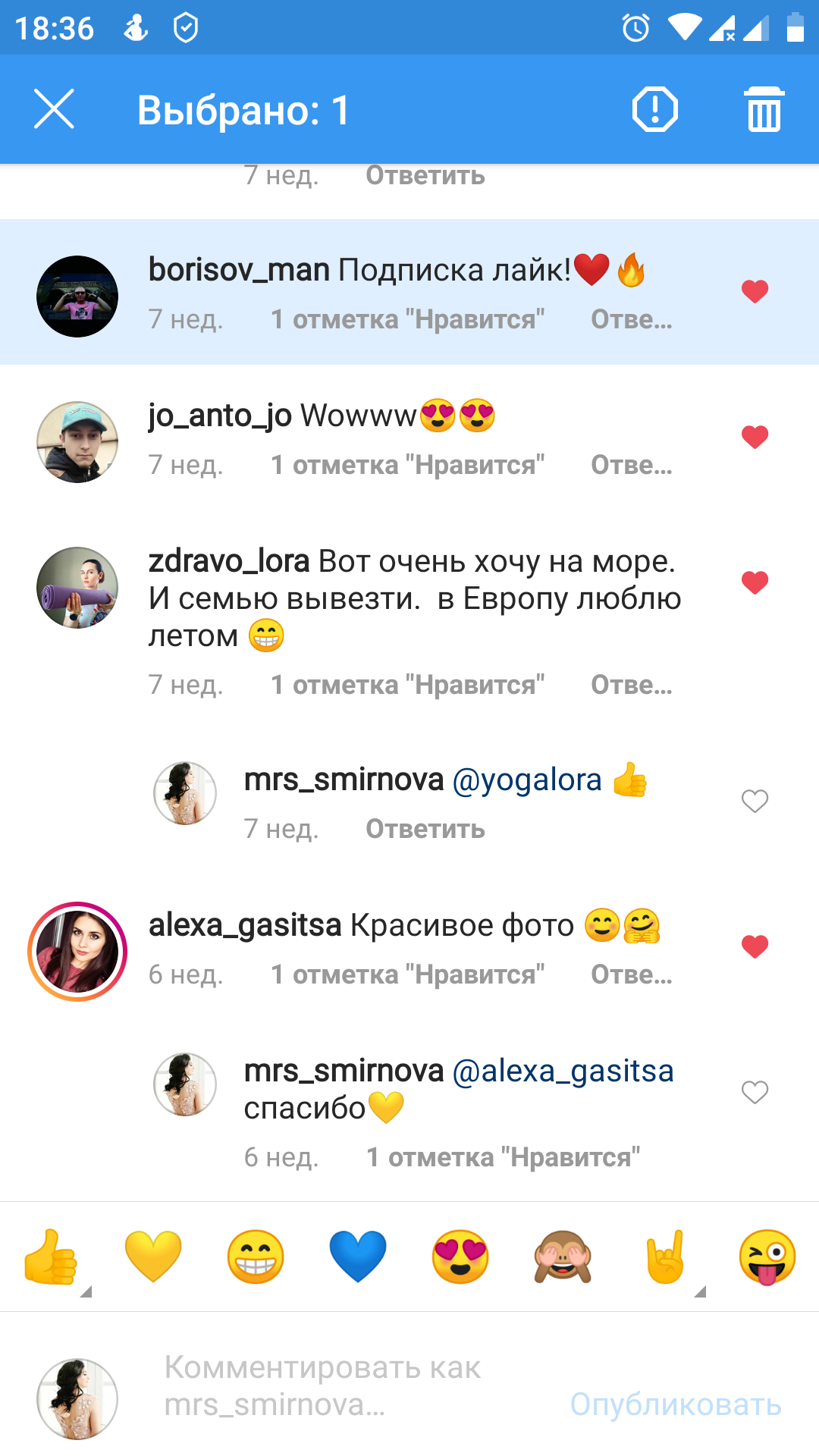
Task: Cancel selection with the X icon
Action: coord(54,109)
